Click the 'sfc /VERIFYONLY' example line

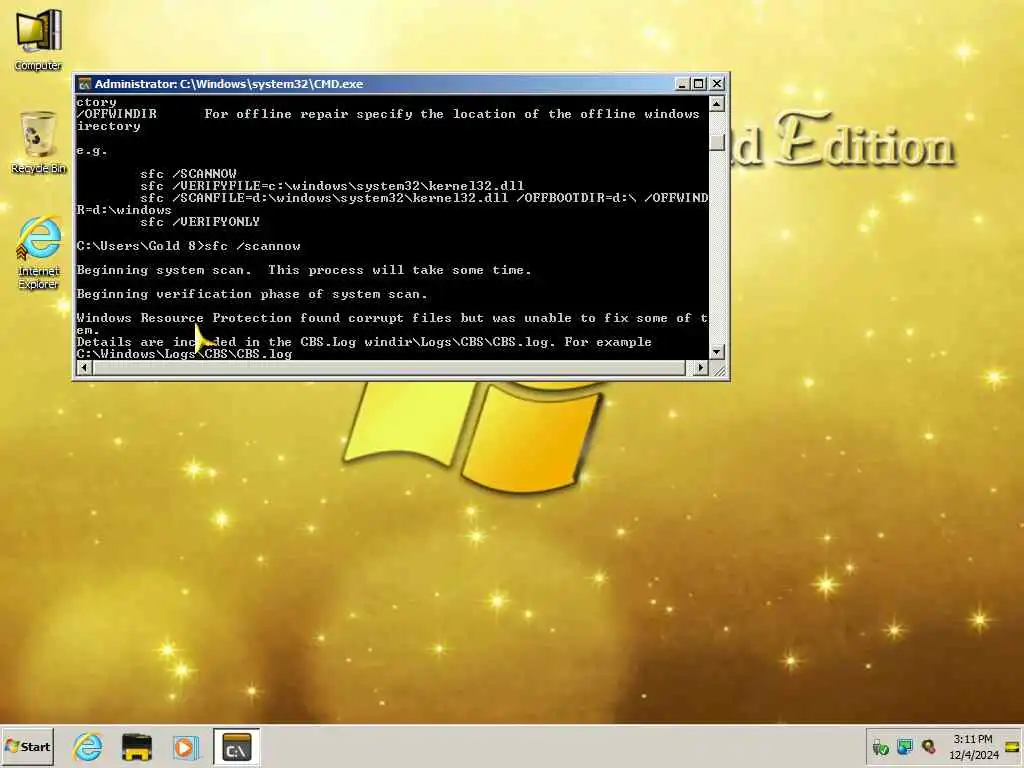point(200,222)
